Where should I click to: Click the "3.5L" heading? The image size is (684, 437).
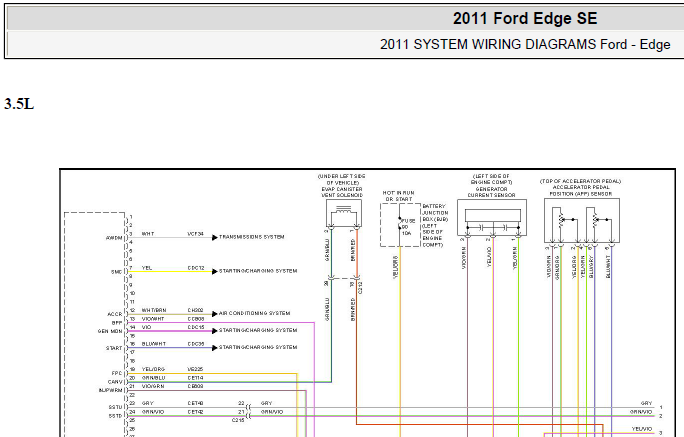click(19, 104)
